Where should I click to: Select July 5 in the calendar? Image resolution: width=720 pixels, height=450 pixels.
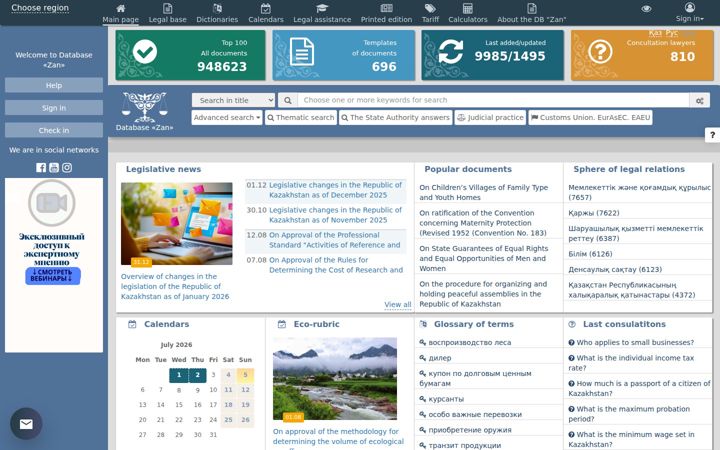pos(245,375)
